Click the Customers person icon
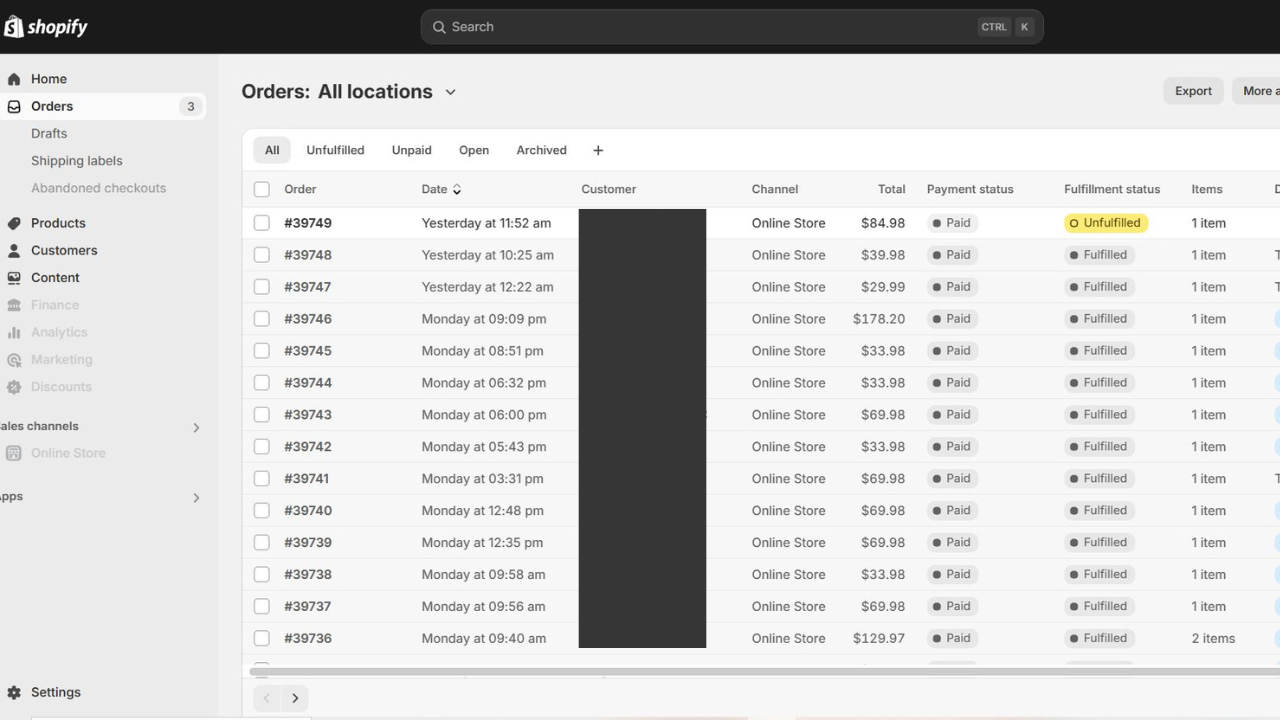1280x720 pixels. click(x=14, y=250)
